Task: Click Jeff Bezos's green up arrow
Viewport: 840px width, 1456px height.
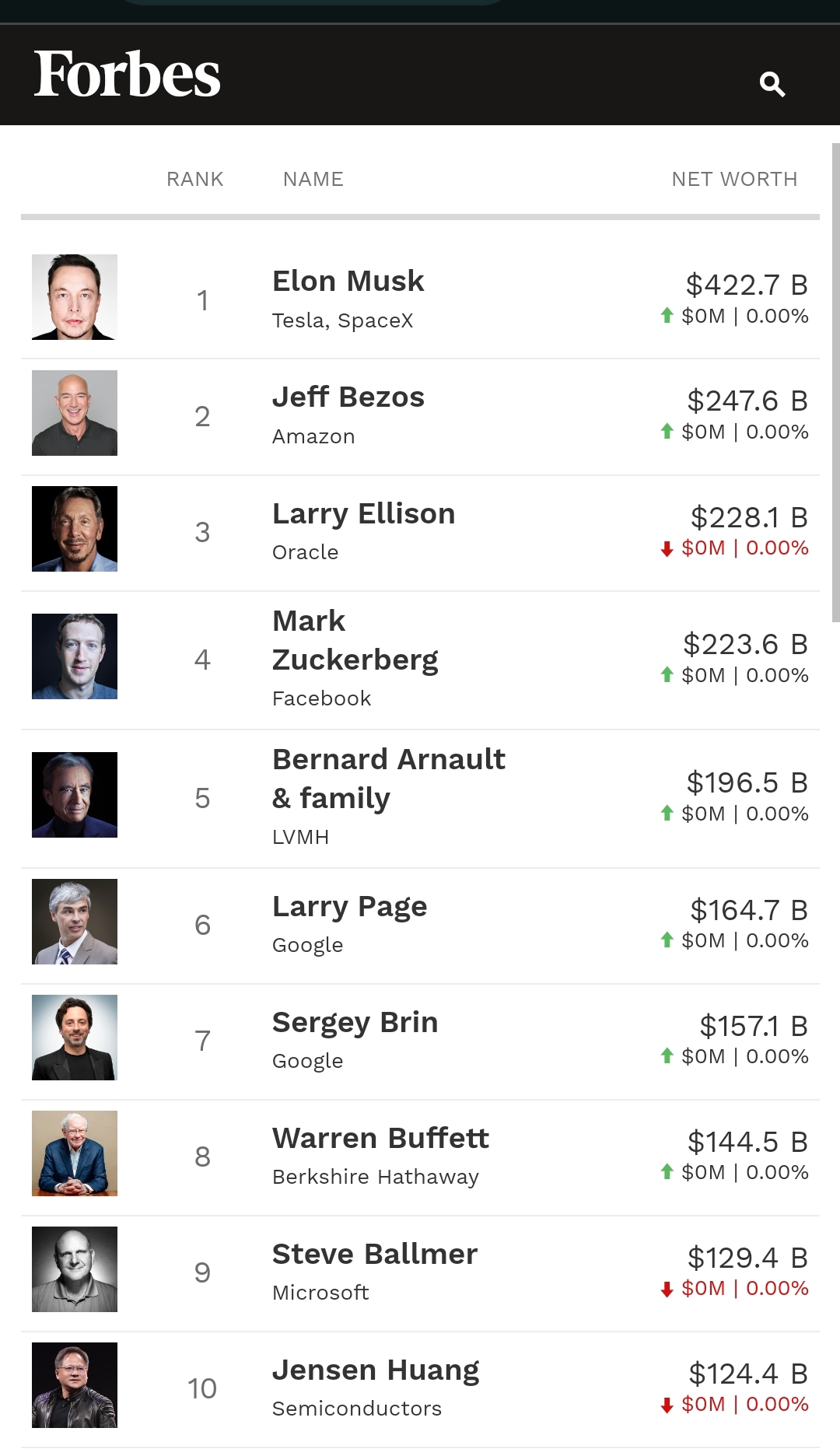Action: point(667,431)
